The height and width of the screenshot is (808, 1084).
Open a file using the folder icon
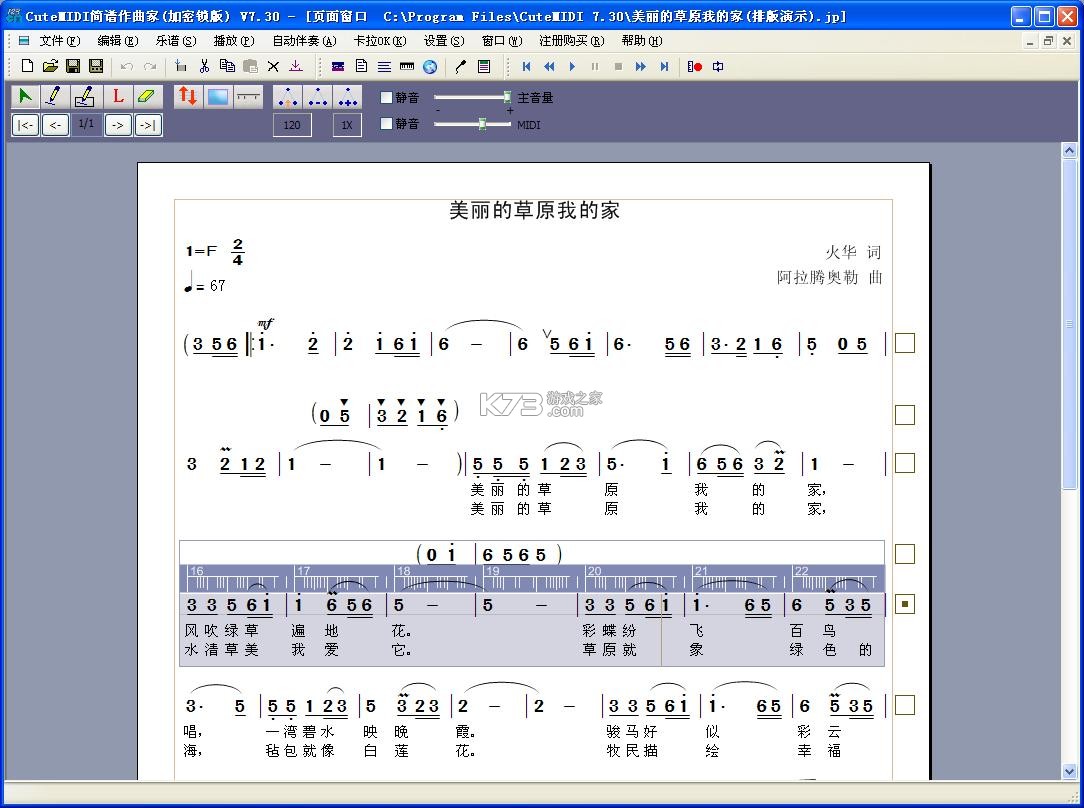(50, 66)
